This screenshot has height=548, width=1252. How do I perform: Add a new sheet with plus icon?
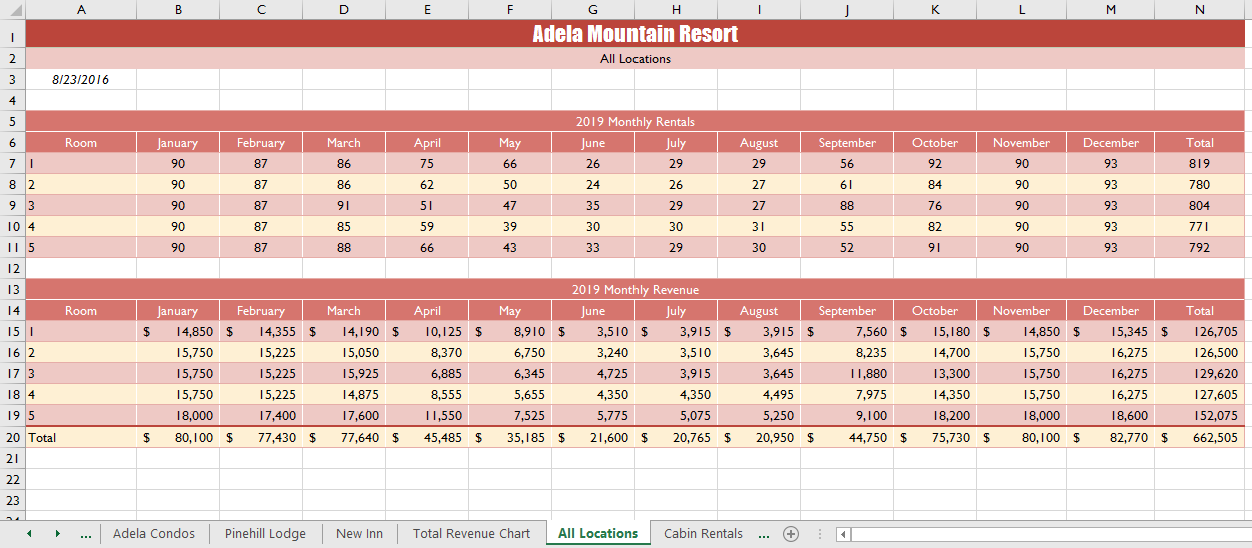(791, 534)
